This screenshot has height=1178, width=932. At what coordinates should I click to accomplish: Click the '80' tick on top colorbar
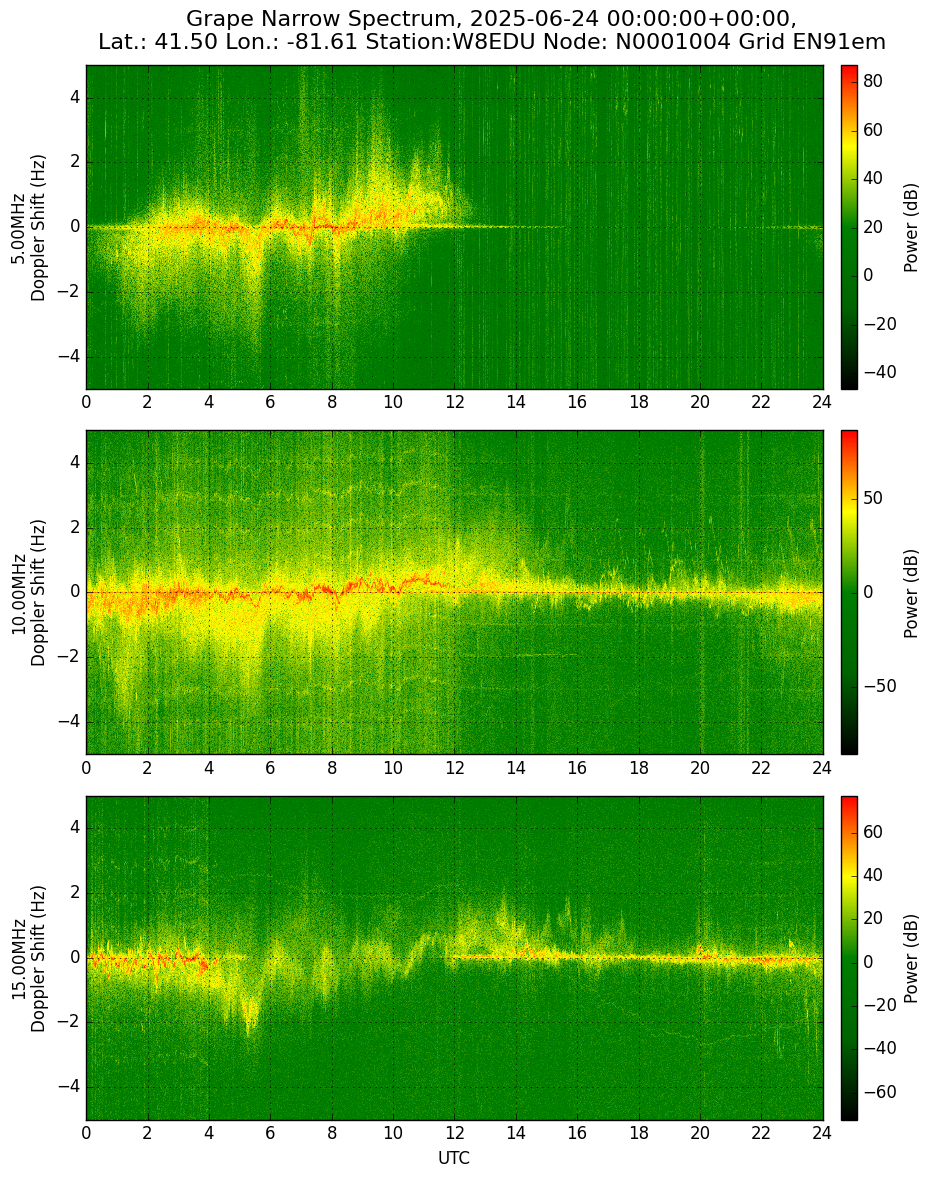pyautogui.click(x=873, y=81)
